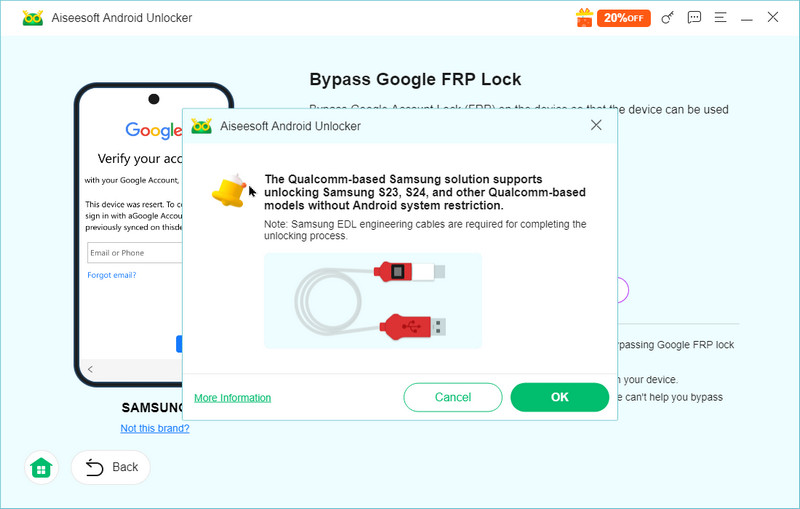Click the 20% OFF gift promotion
Viewport: 800px width, 509px height.
tap(613, 18)
